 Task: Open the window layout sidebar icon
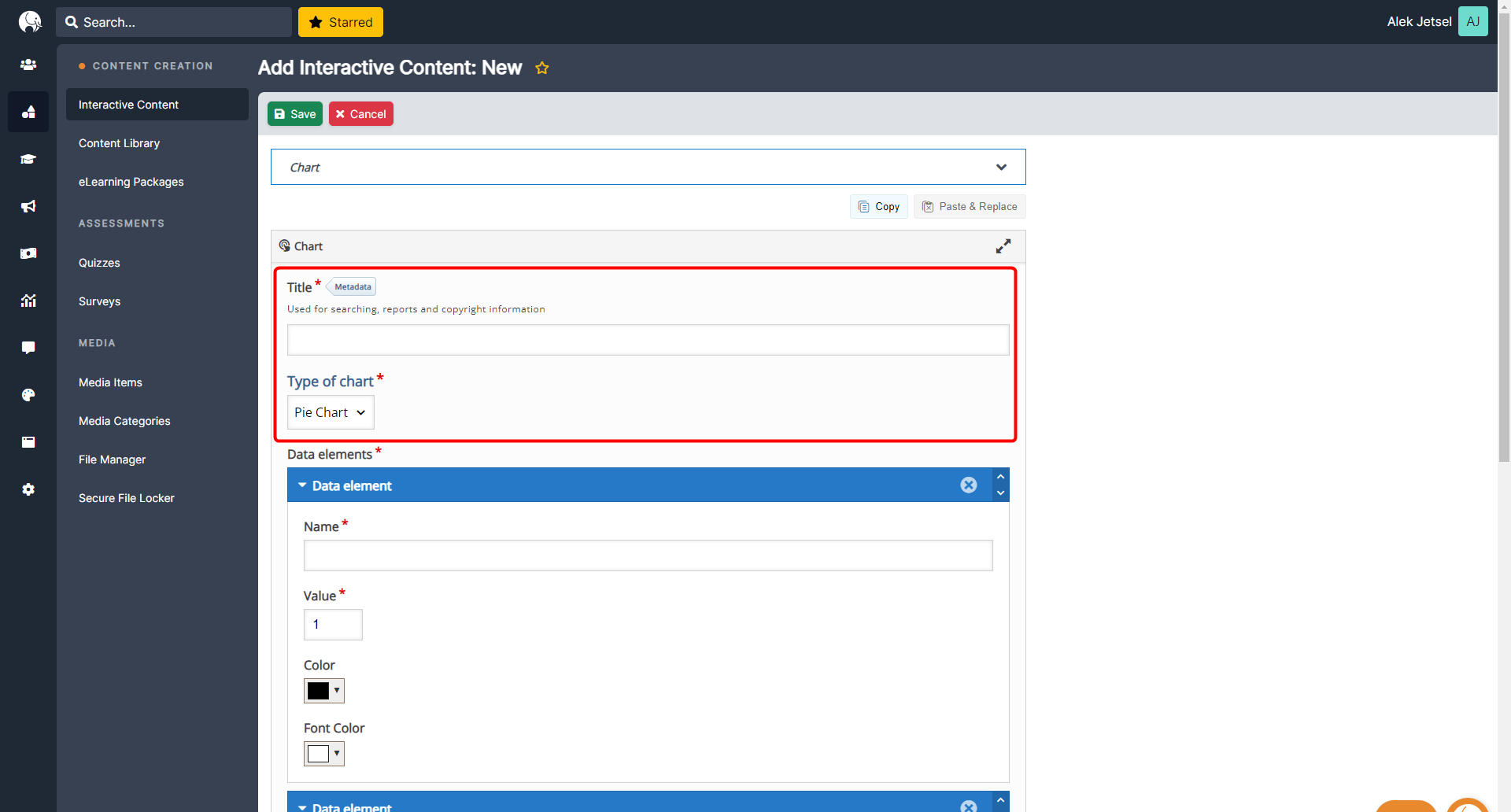click(x=28, y=442)
